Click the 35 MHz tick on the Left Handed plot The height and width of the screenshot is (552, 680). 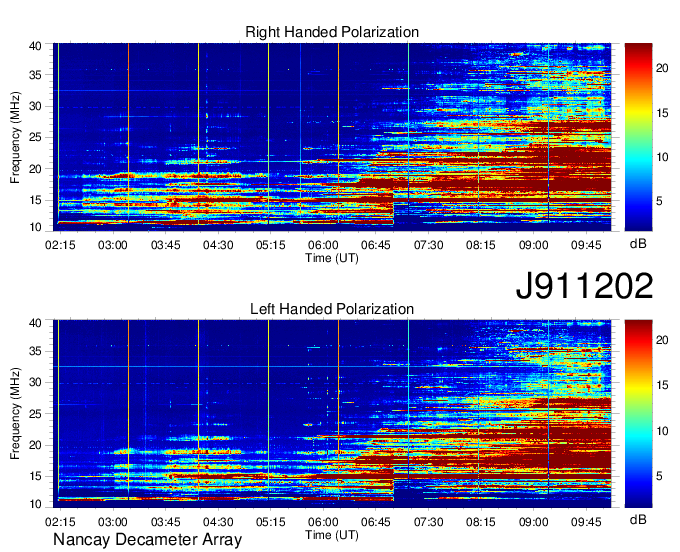tap(35, 351)
